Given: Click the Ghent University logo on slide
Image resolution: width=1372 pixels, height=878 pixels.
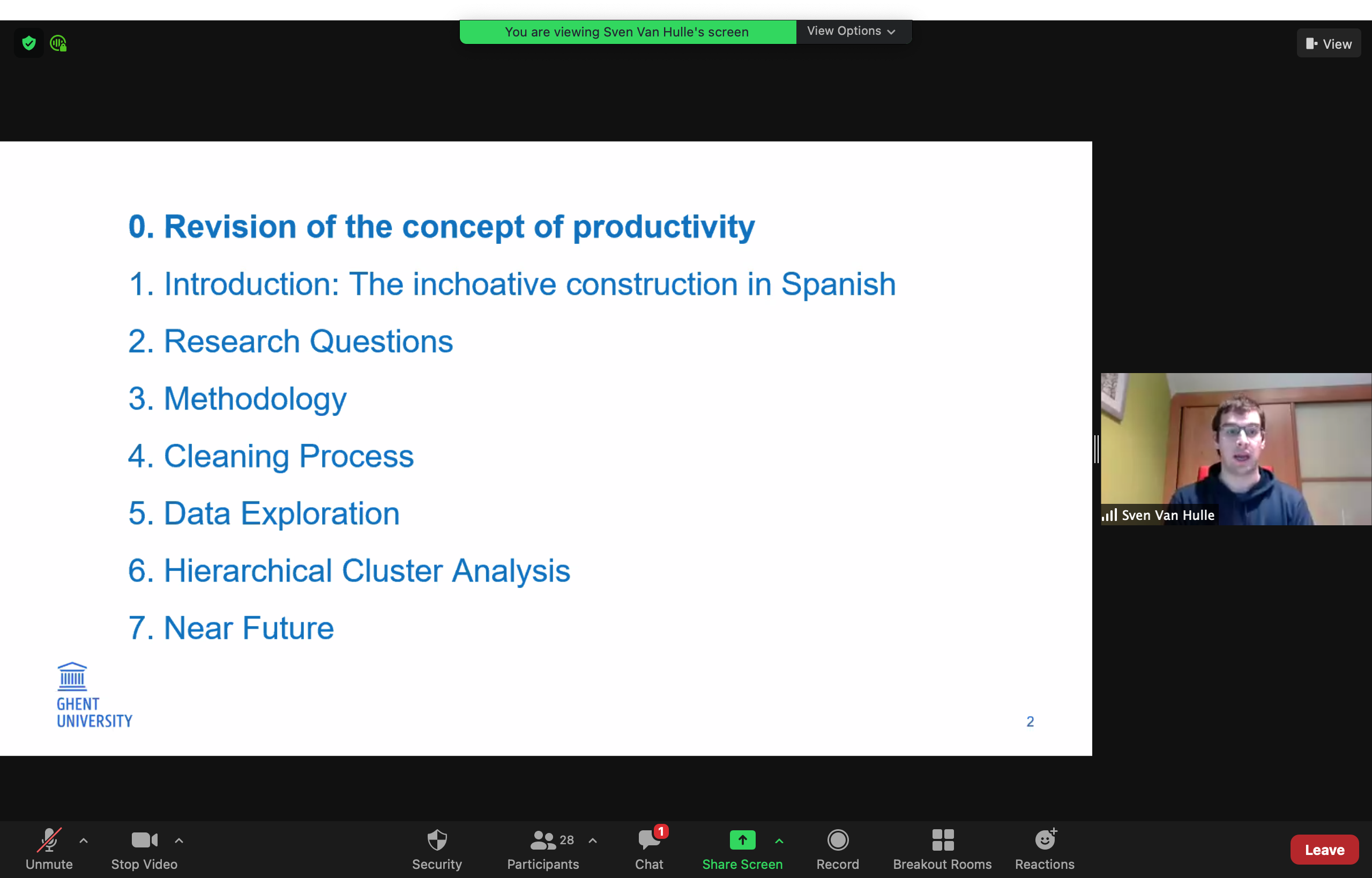Looking at the screenshot, I should 94,695.
